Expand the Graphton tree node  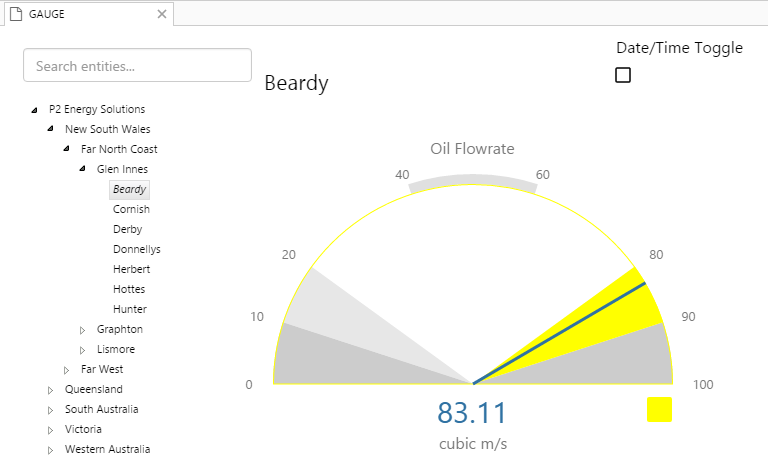coord(83,330)
